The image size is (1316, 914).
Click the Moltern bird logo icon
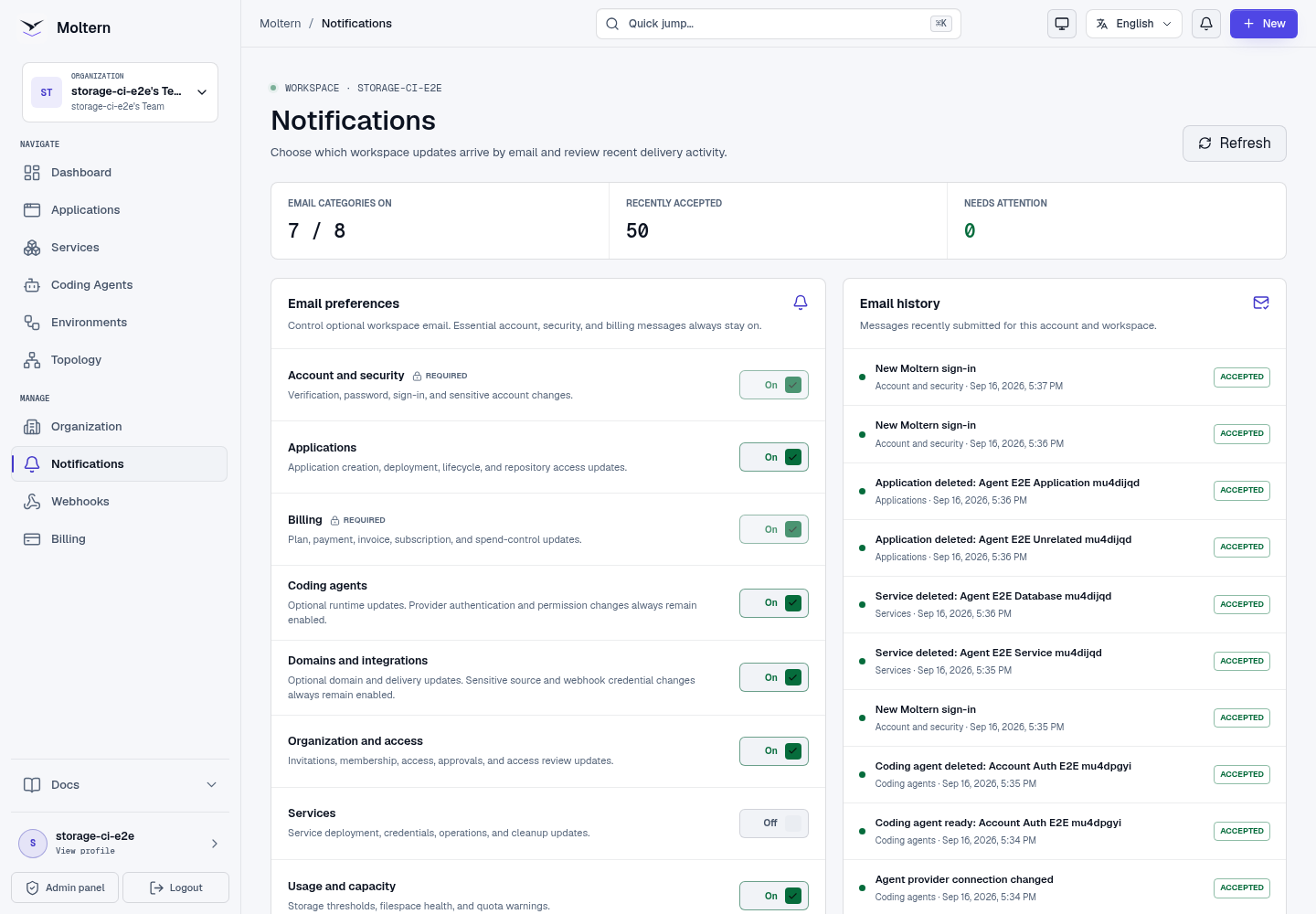32,27
